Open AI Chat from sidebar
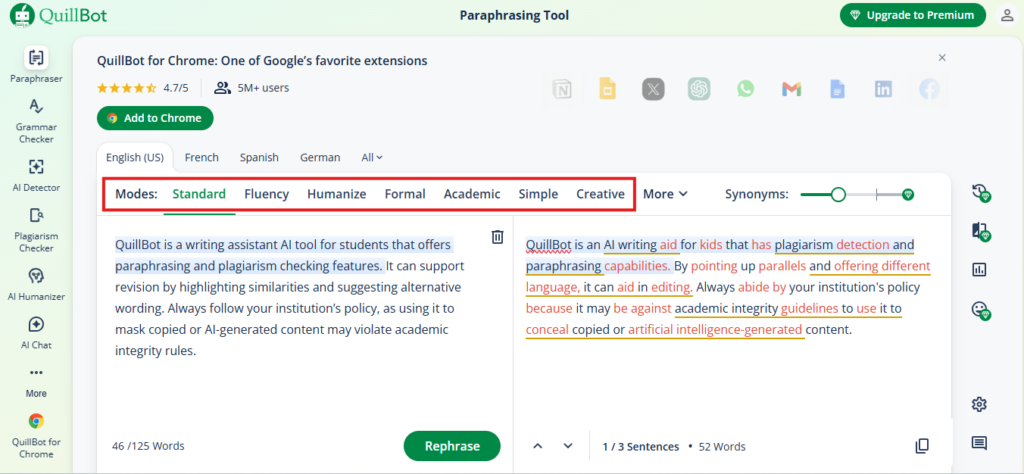Viewport: 1024px width, 474px height. (x=36, y=333)
